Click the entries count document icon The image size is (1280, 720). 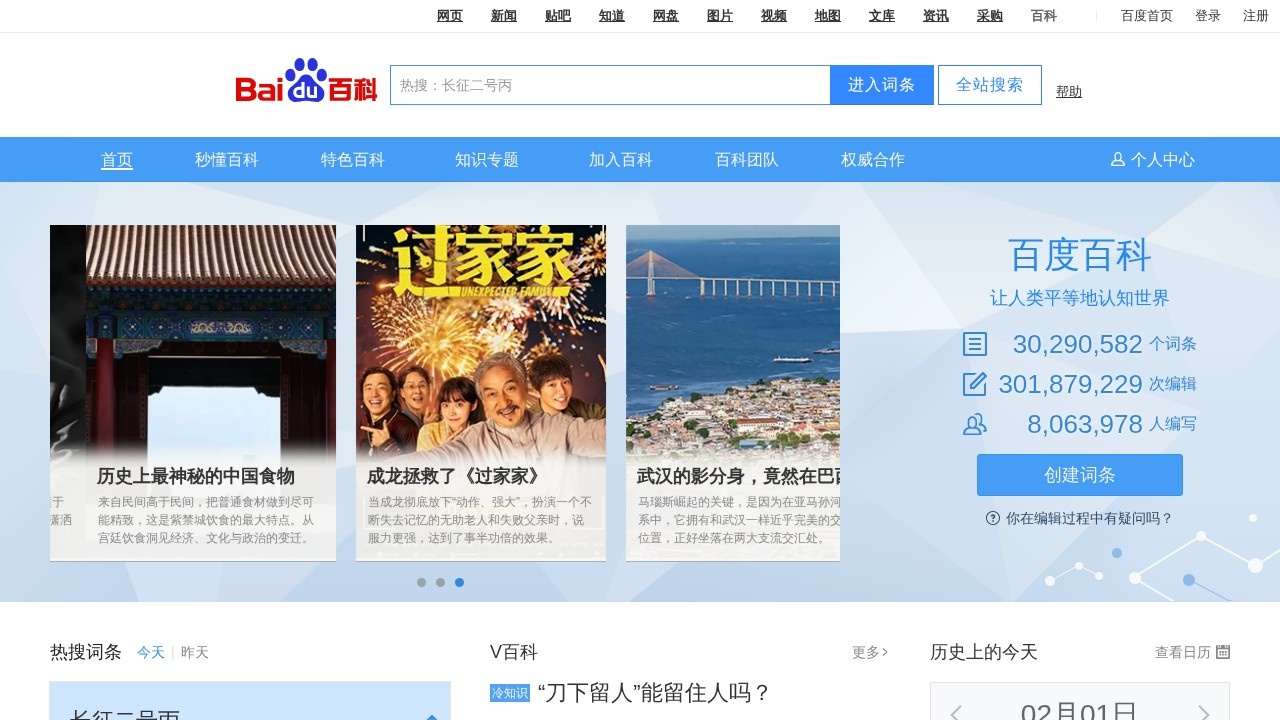[974, 344]
